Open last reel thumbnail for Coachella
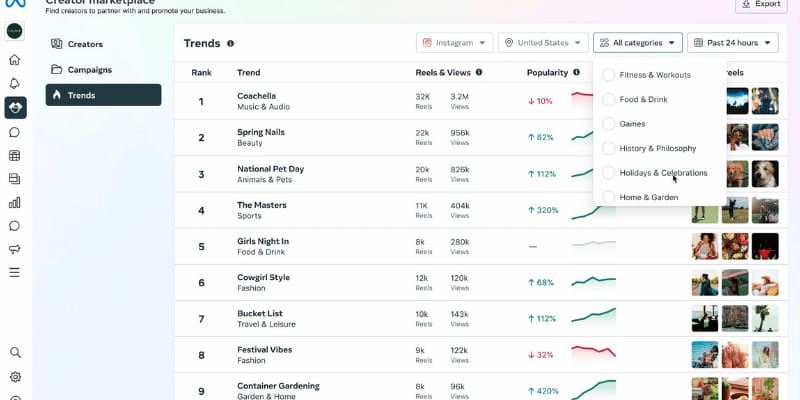Screen dimensions: 800x400 click(765, 101)
